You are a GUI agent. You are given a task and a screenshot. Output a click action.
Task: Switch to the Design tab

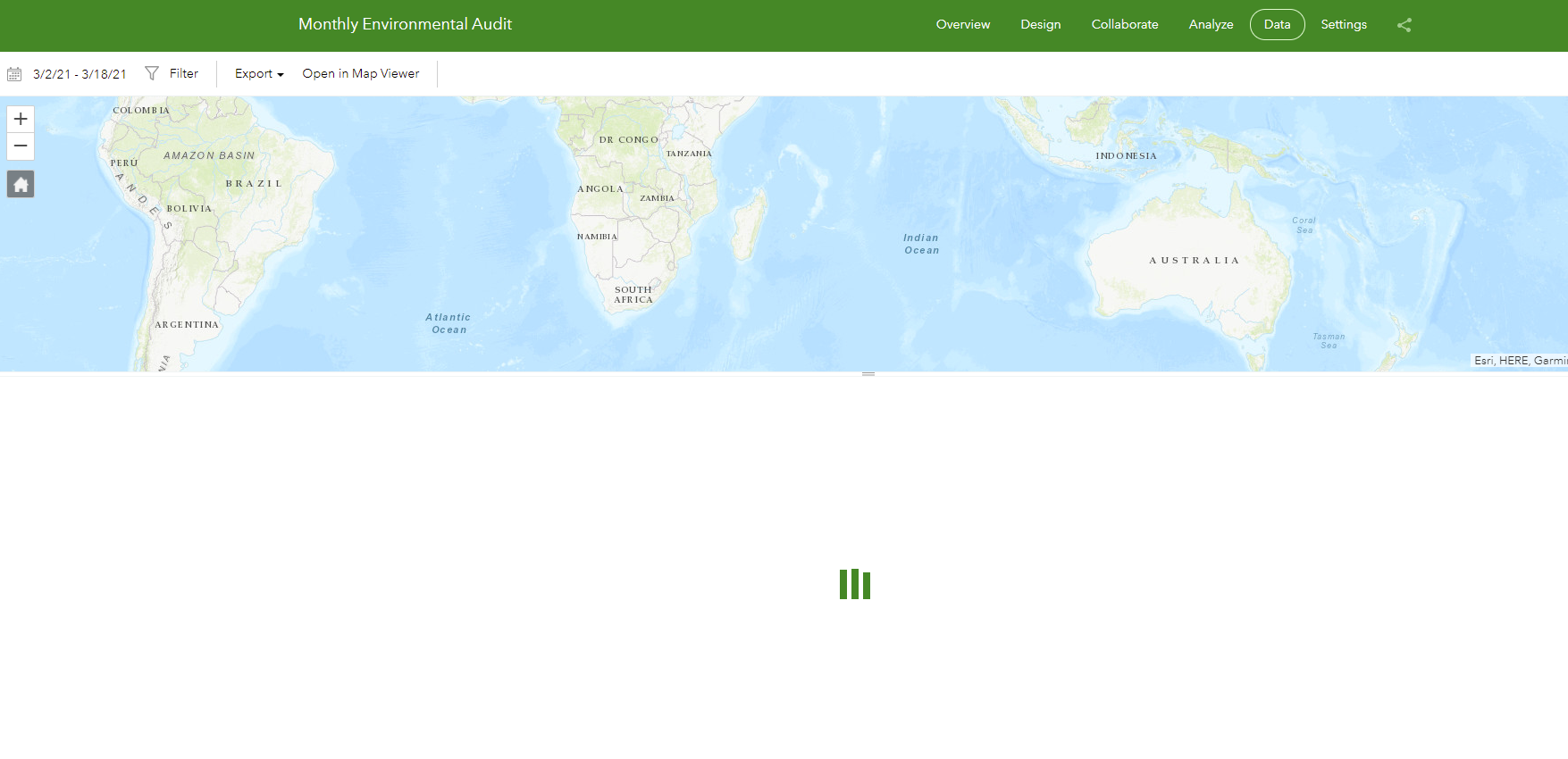pyautogui.click(x=1041, y=24)
